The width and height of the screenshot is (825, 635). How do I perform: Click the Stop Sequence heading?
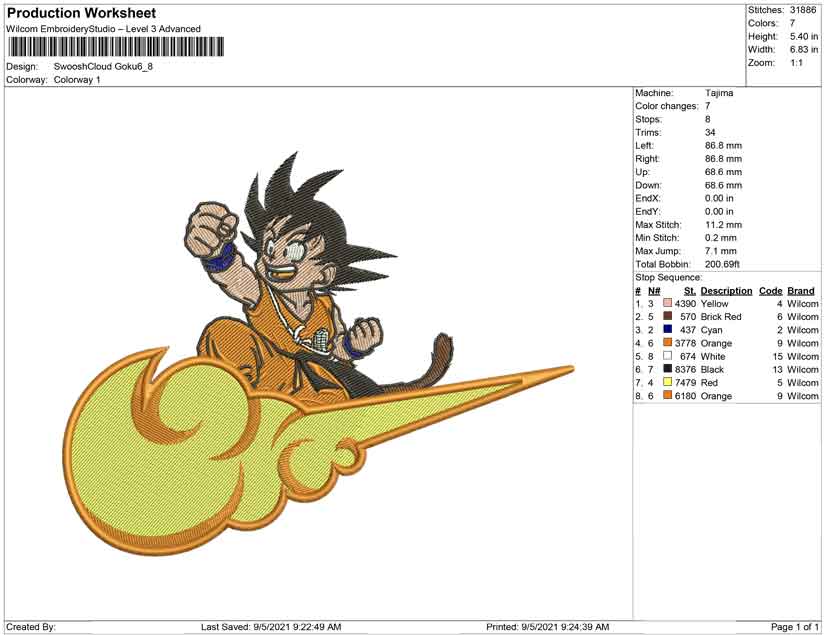[668, 277]
